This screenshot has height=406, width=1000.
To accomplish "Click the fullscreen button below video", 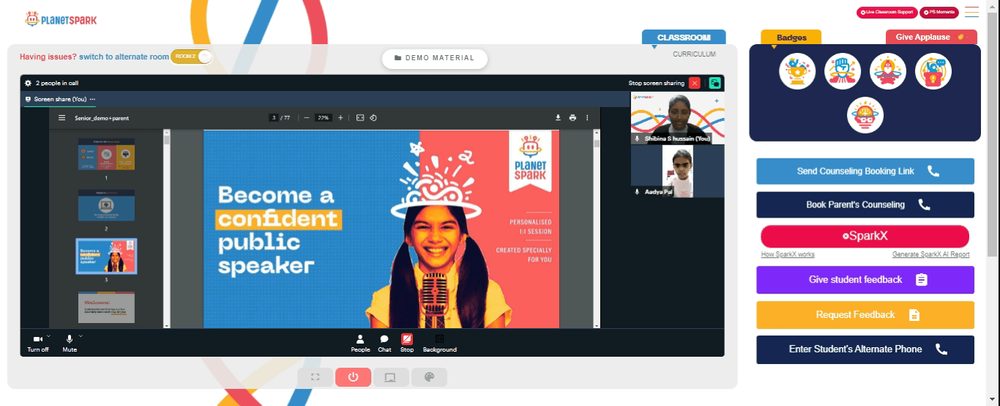I will coord(315,377).
